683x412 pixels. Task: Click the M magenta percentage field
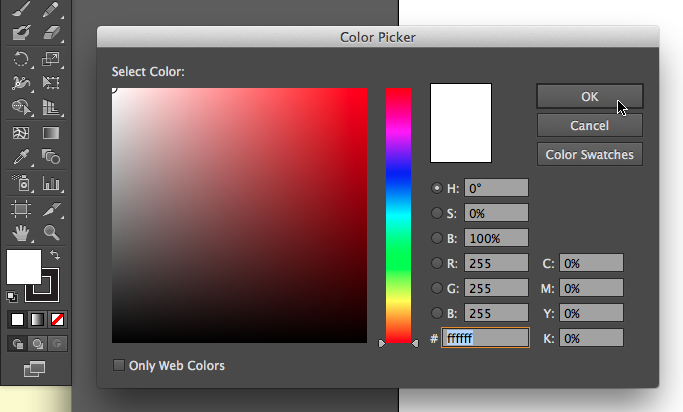pos(591,288)
